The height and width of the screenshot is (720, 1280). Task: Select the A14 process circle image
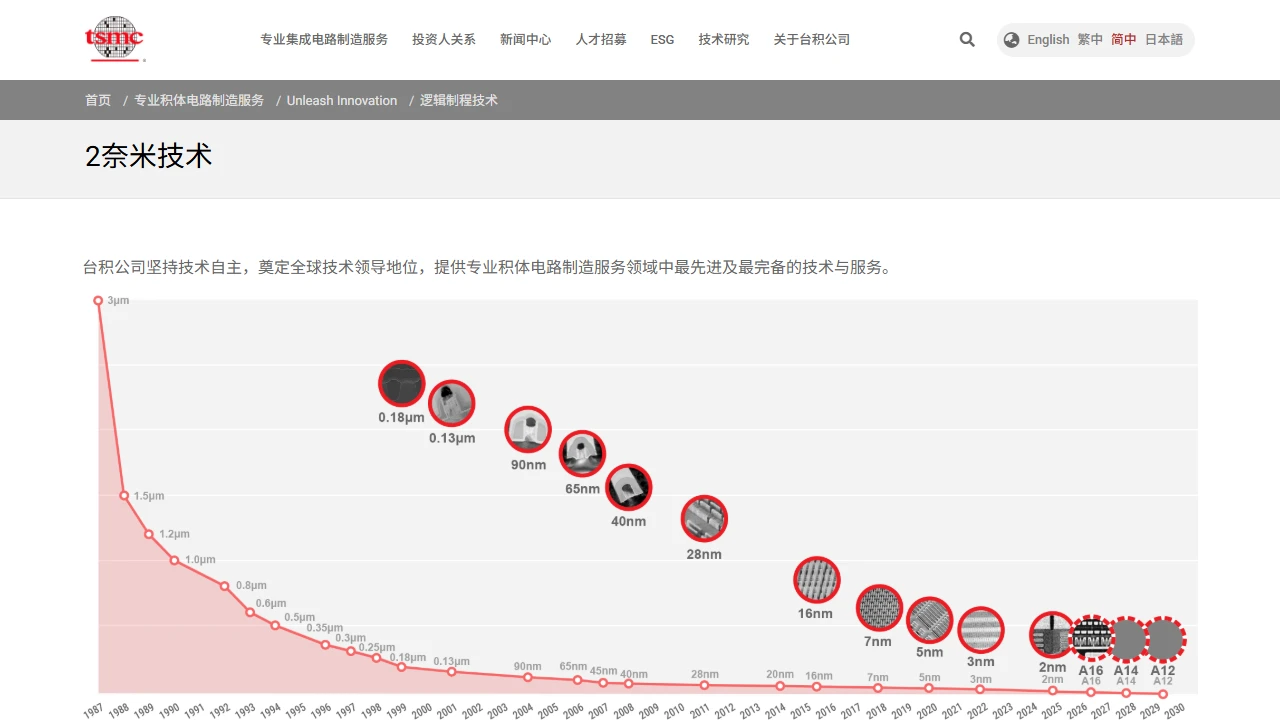[1127, 639]
